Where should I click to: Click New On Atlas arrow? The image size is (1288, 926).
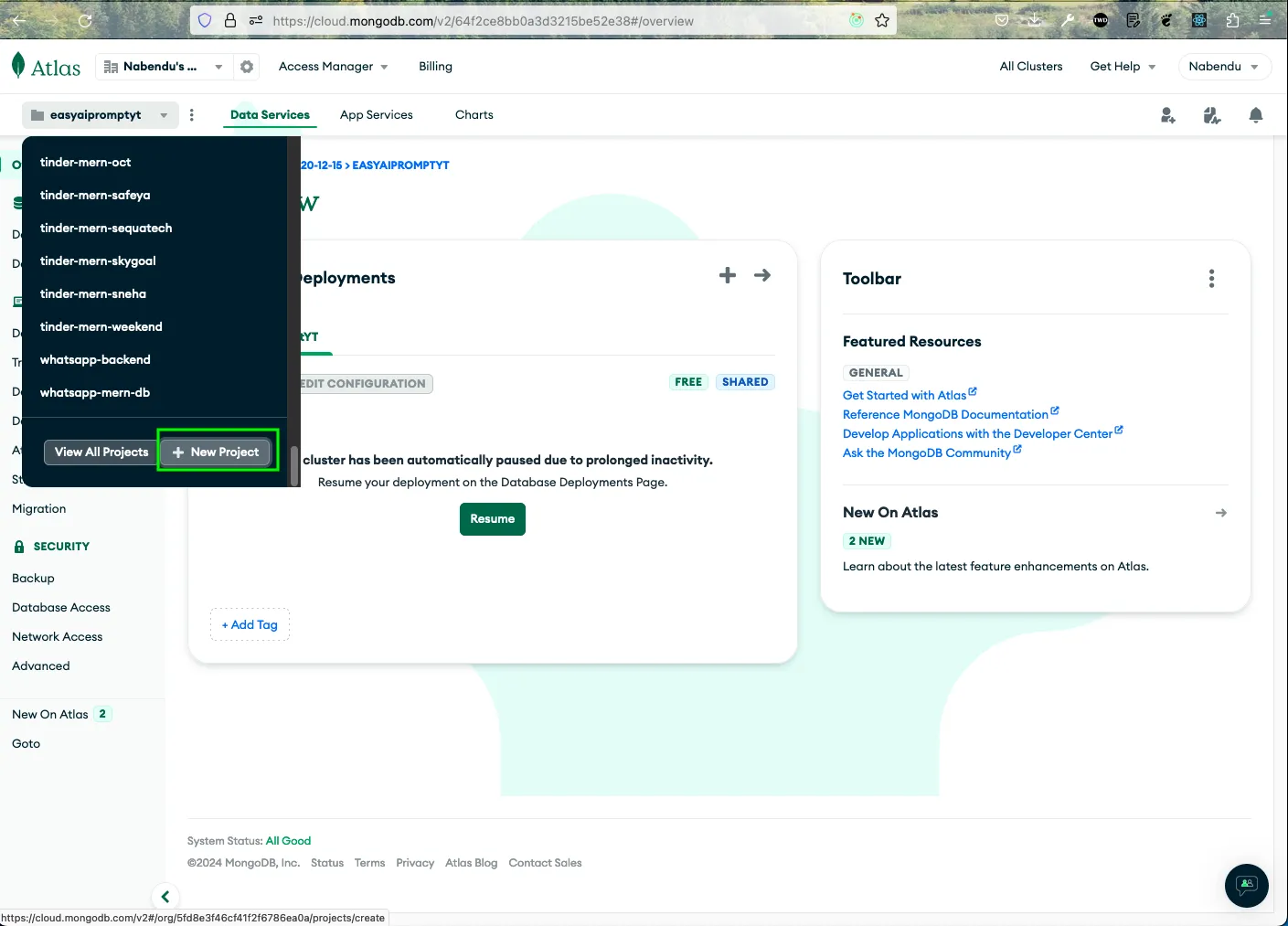tap(1221, 513)
